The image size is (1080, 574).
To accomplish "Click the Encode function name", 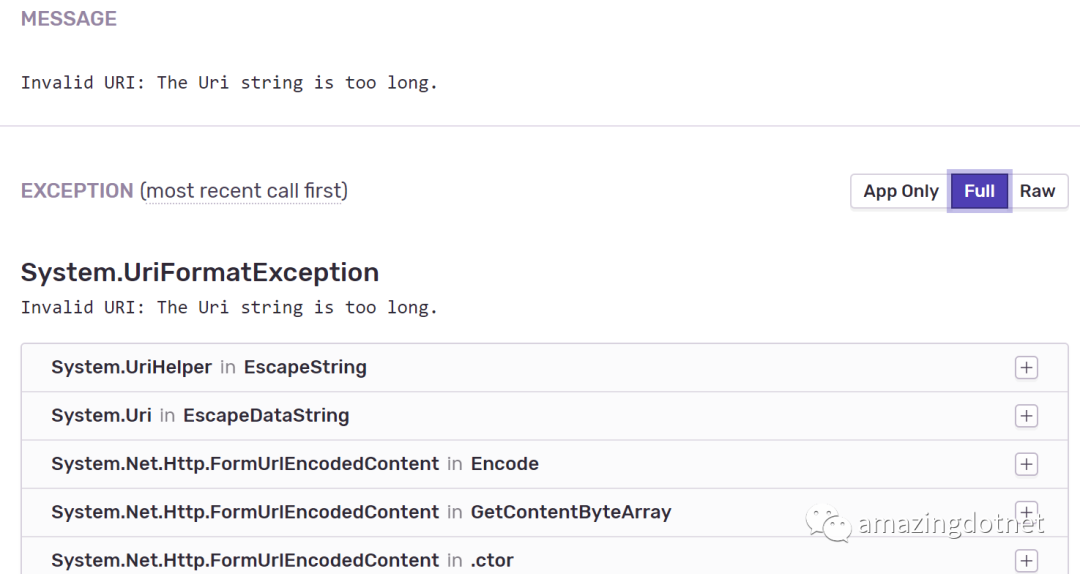I will tap(505, 464).
